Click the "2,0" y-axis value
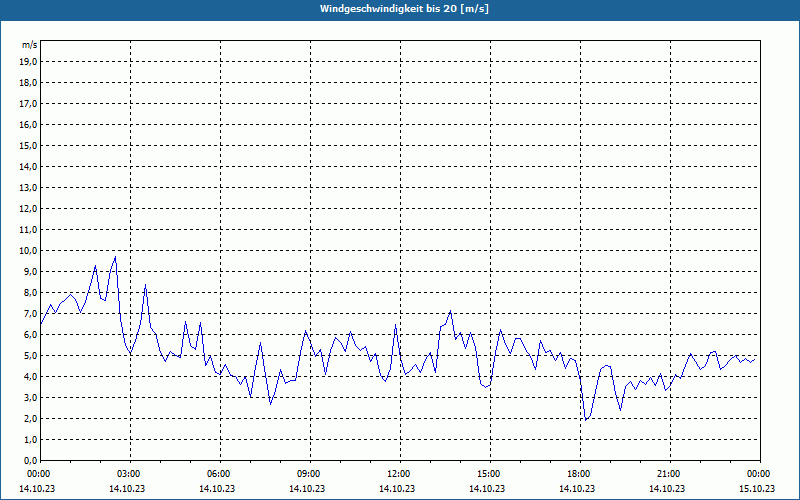The height and width of the screenshot is (500, 800). click(x=30, y=419)
